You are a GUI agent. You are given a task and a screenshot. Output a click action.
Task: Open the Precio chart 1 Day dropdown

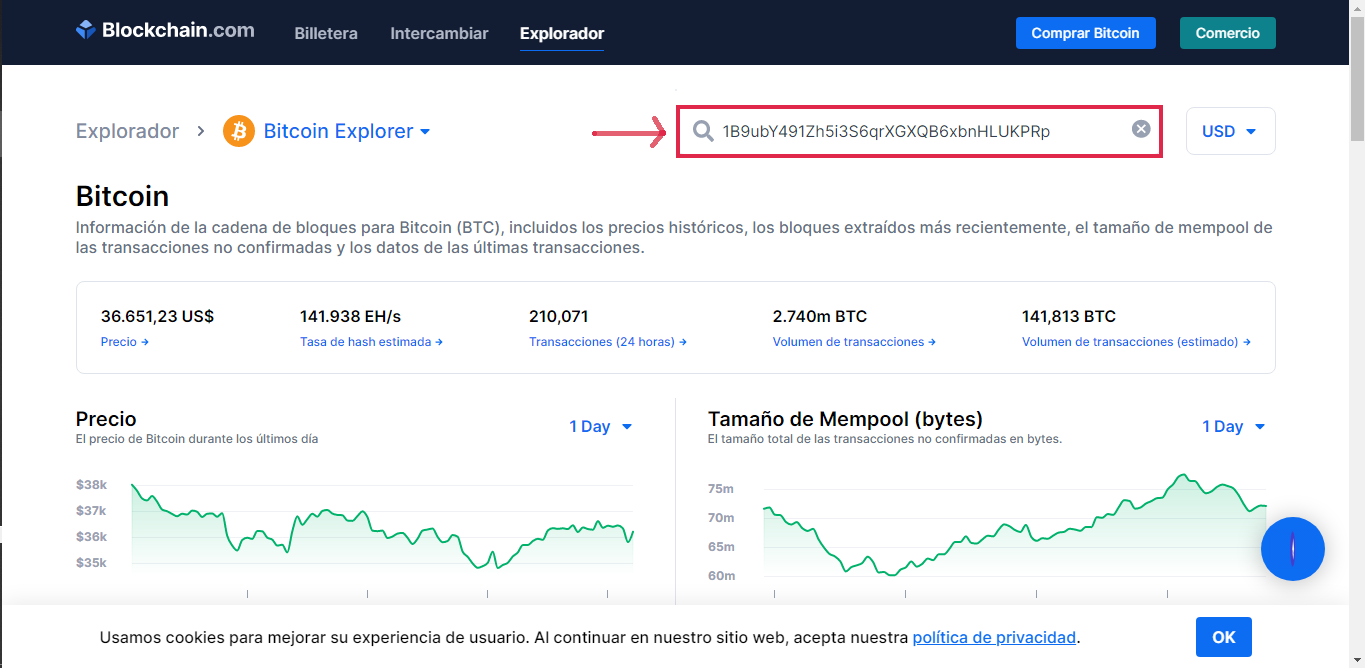[x=601, y=426]
